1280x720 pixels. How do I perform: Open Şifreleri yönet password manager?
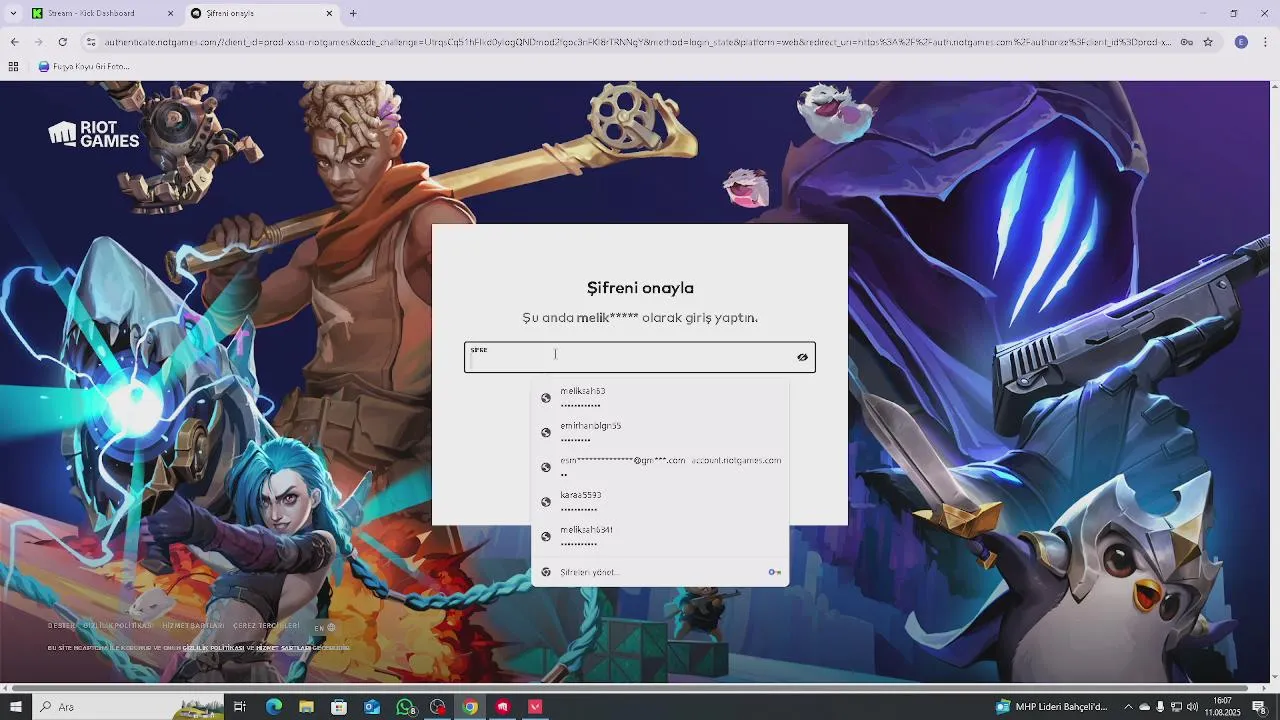coord(660,572)
